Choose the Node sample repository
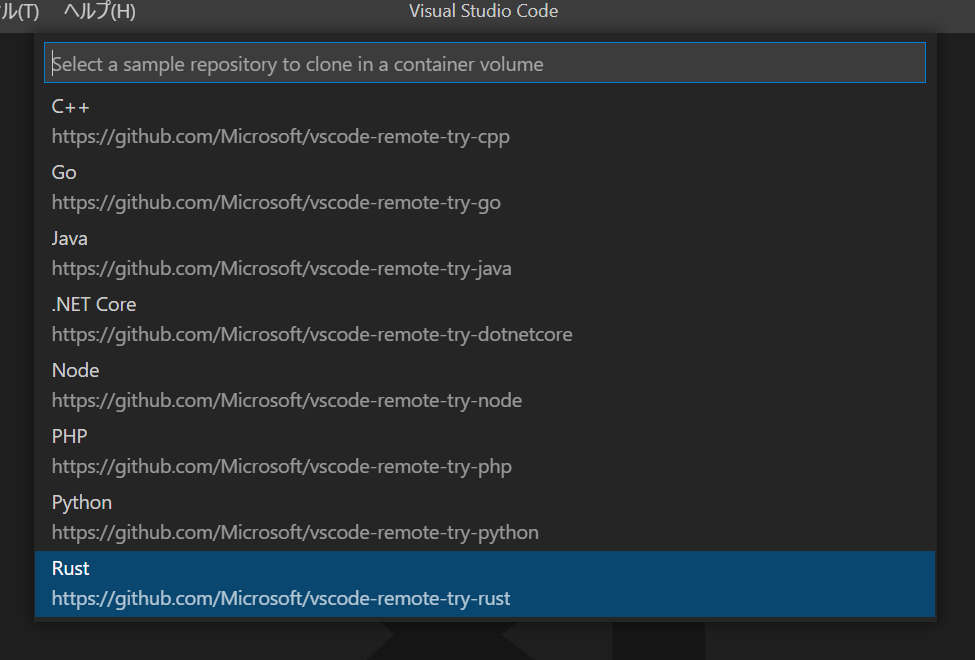 click(x=485, y=386)
